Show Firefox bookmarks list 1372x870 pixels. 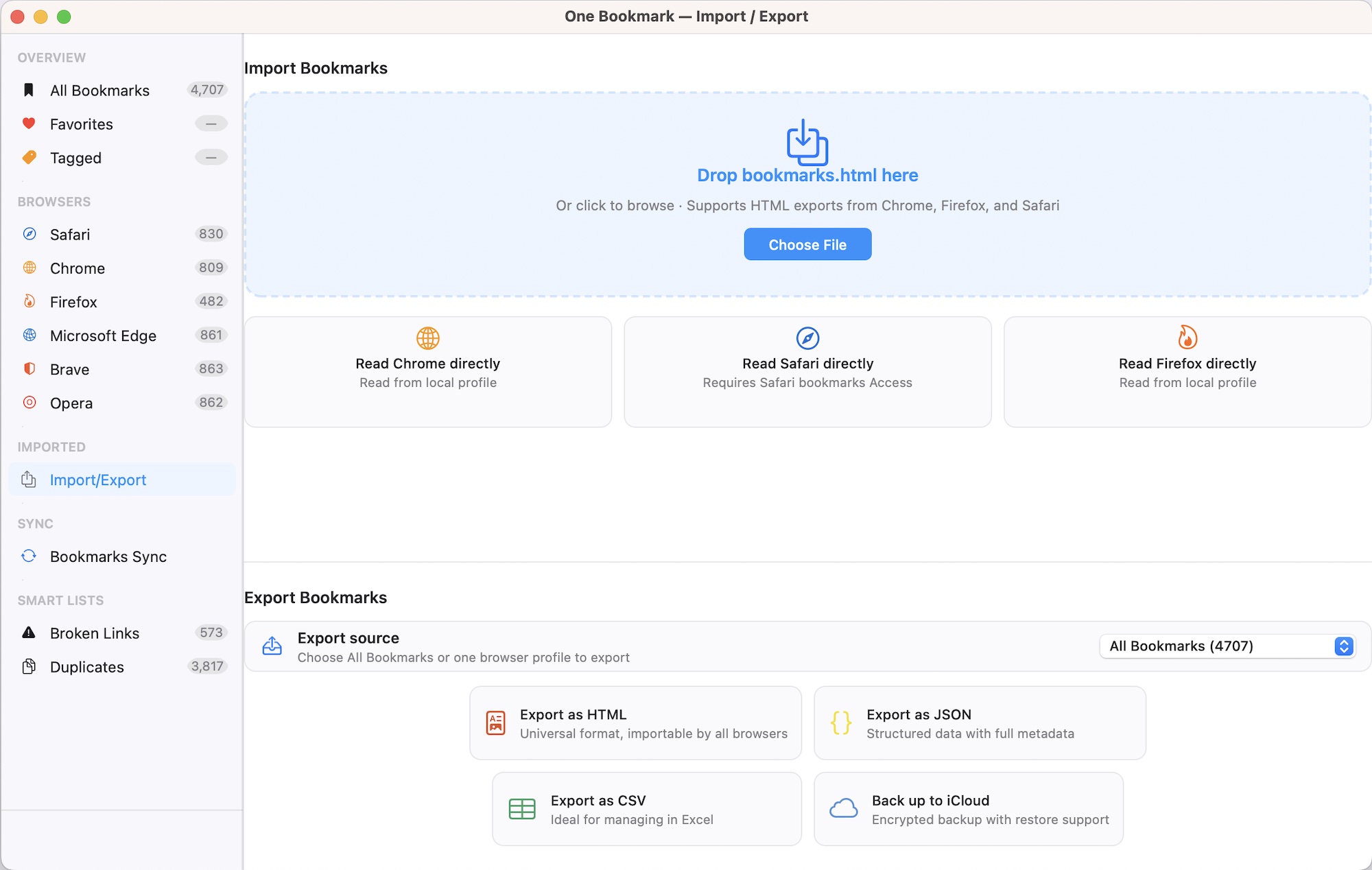click(122, 301)
